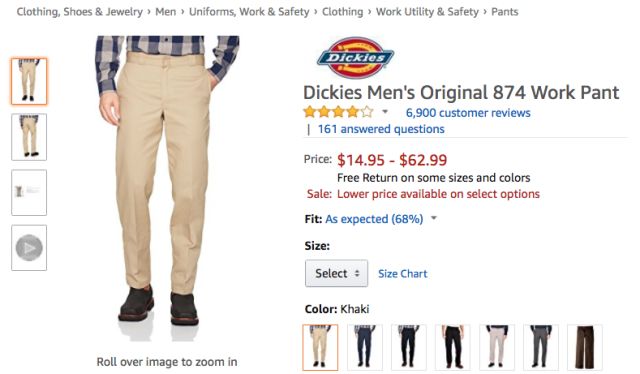Open the Size Select dropdown

pos(336,273)
